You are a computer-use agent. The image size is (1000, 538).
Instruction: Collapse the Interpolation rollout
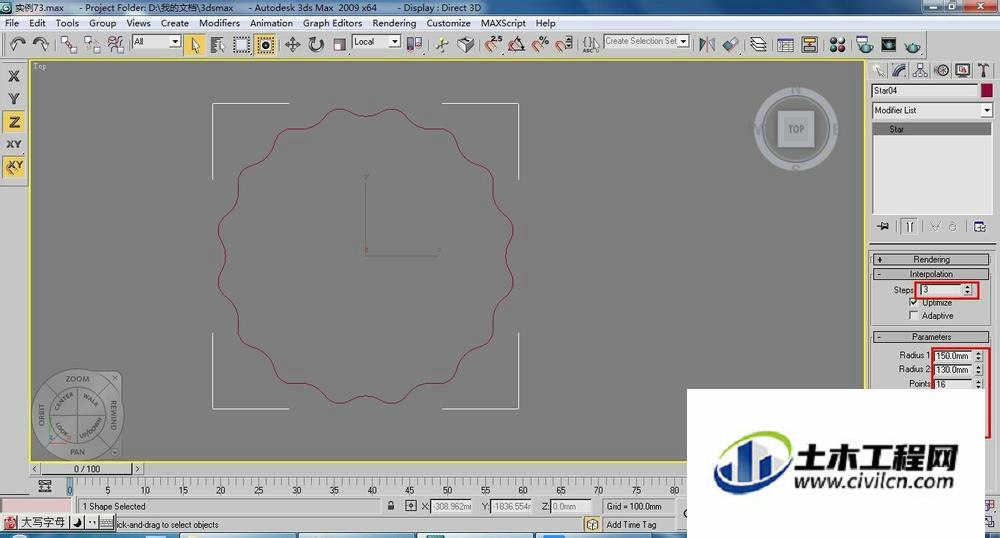tap(930, 274)
